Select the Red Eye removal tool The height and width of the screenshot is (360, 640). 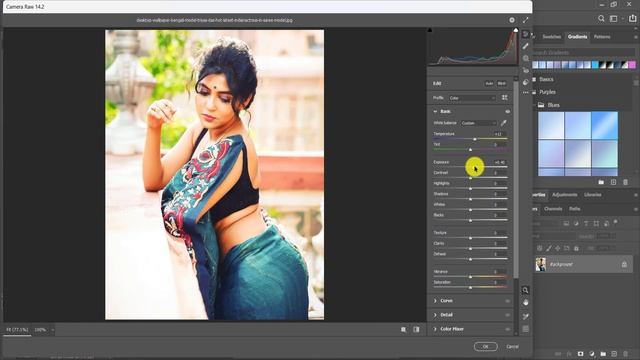click(526, 70)
